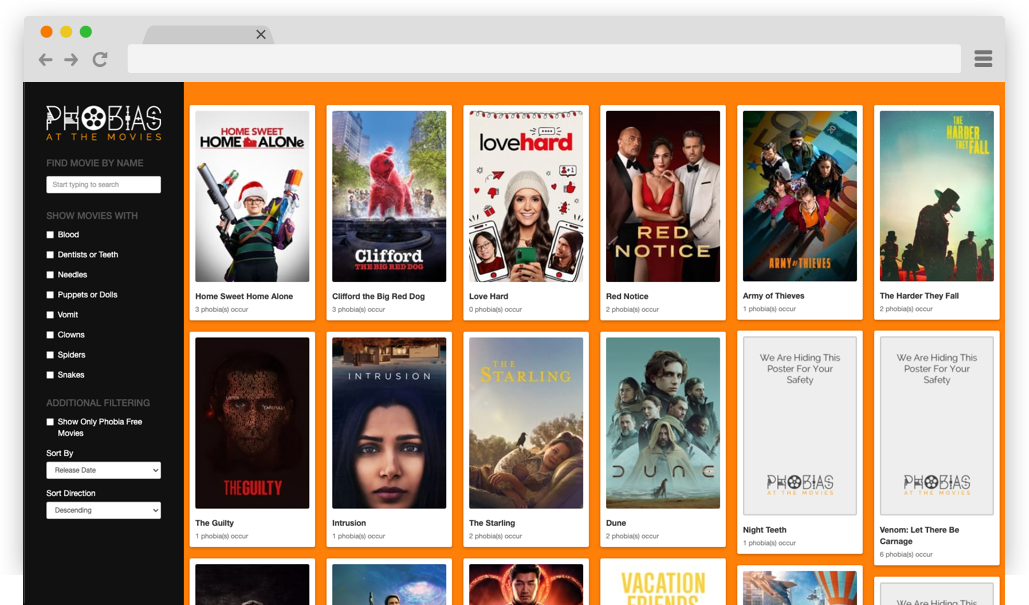Open the Home Sweet Home Alone poster
Screen dimensions: 1029x605
252,196
